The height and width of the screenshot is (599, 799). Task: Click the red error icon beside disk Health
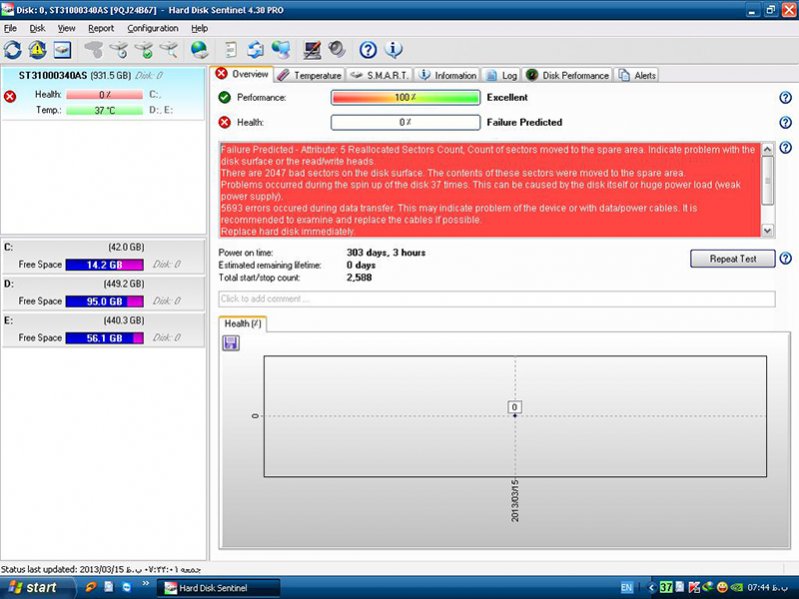[10, 96]
